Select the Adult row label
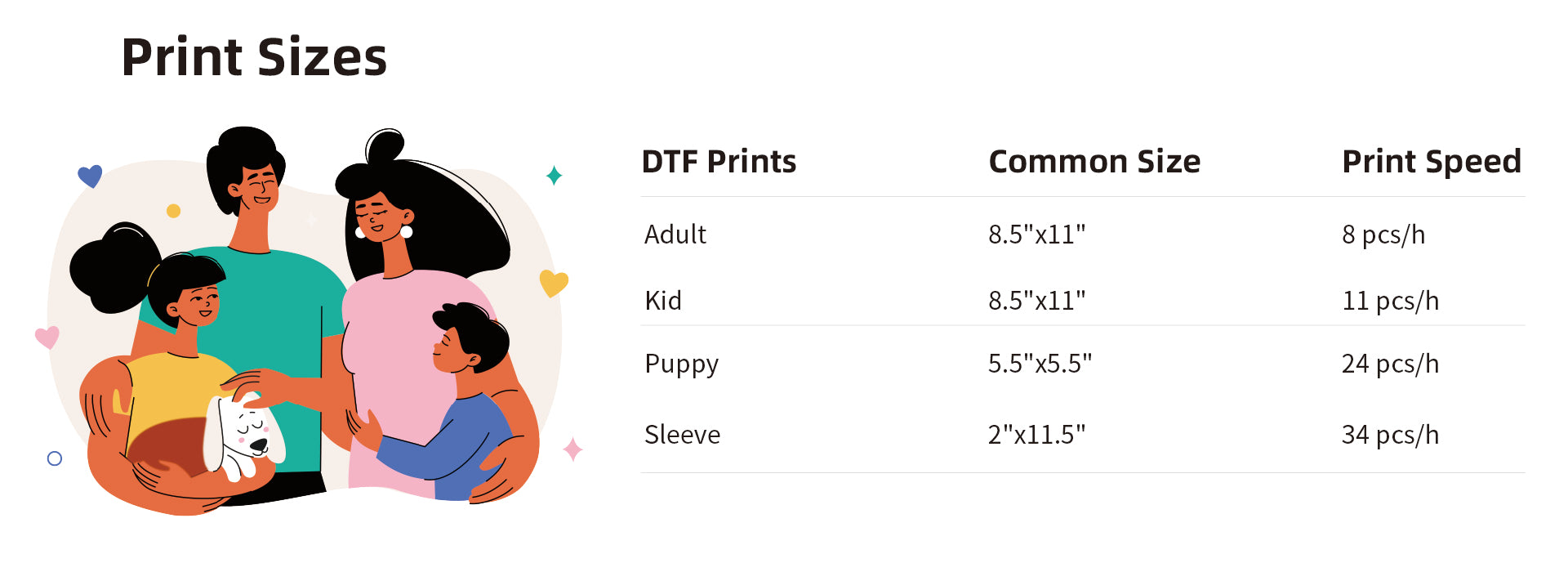1568x572 pixels. tap(675, 235)
